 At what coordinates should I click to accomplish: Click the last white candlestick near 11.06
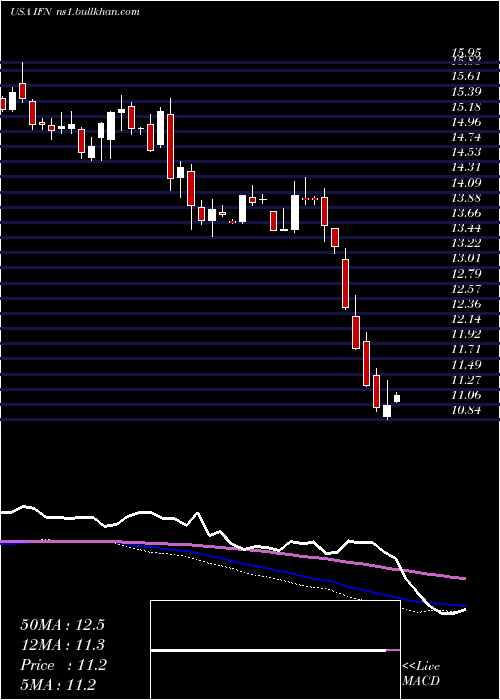tap(397, 398)
